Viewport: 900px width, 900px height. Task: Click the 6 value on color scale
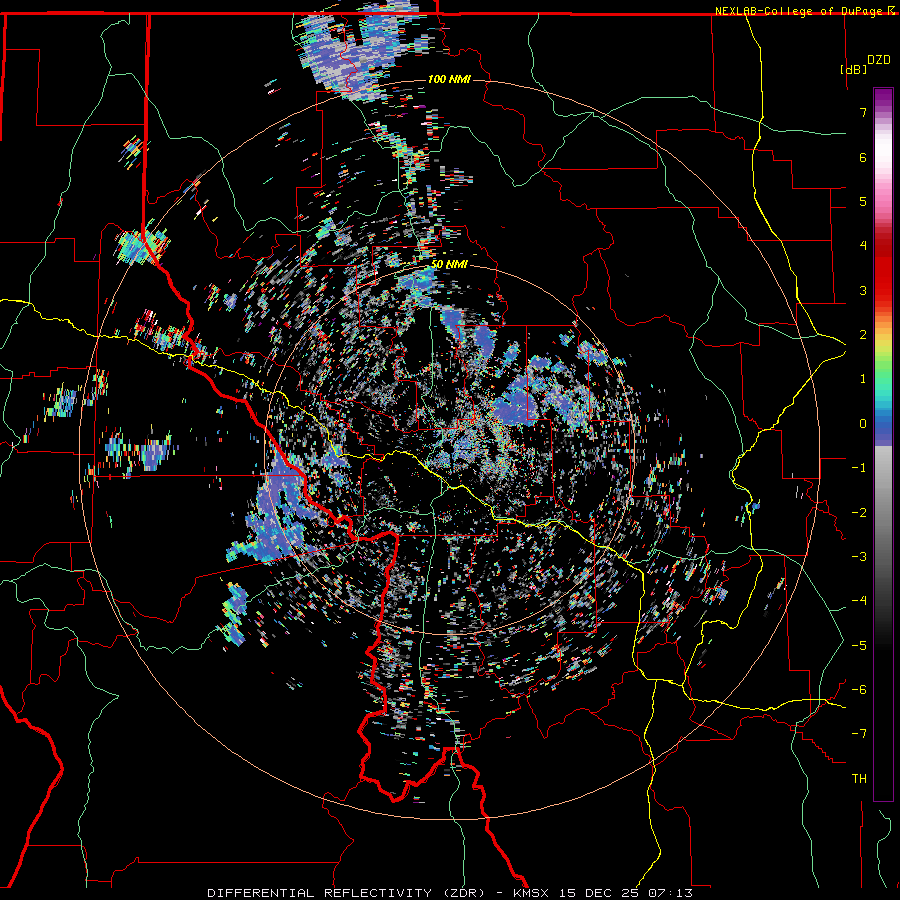(863, 157)
